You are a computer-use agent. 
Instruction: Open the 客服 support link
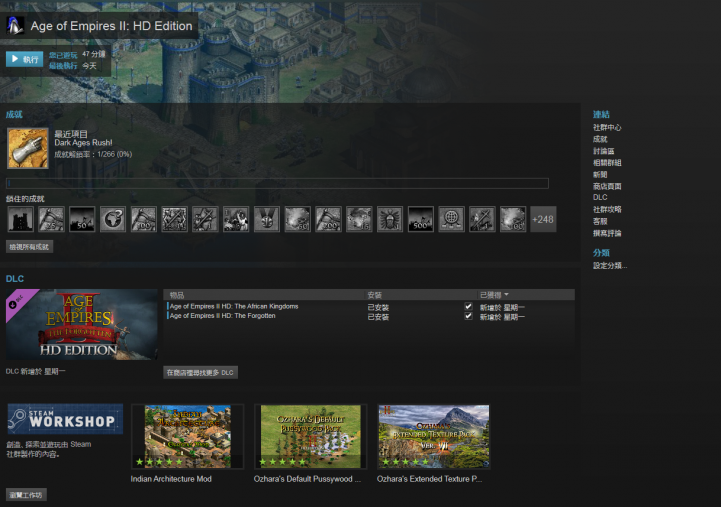[600, 221]
